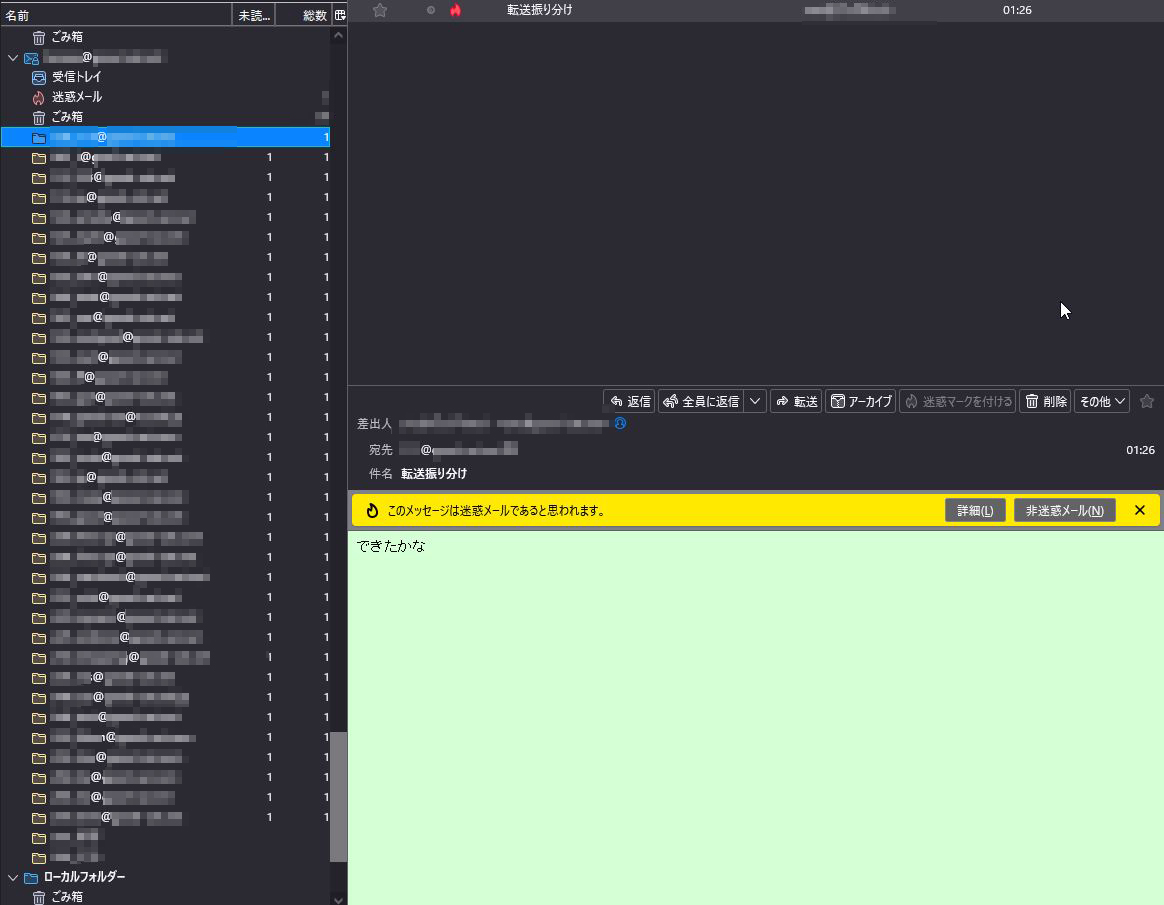
Task: Dismiss the yellow junk notification bar
Action: point(1139,510)
